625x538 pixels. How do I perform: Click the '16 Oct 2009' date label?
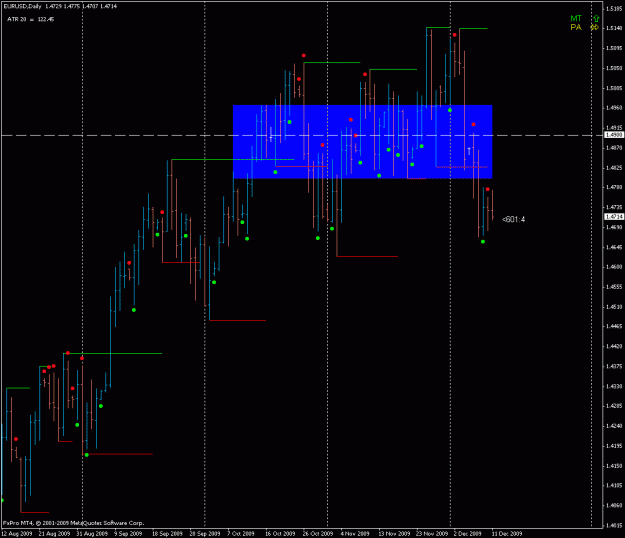coord(280,534)
